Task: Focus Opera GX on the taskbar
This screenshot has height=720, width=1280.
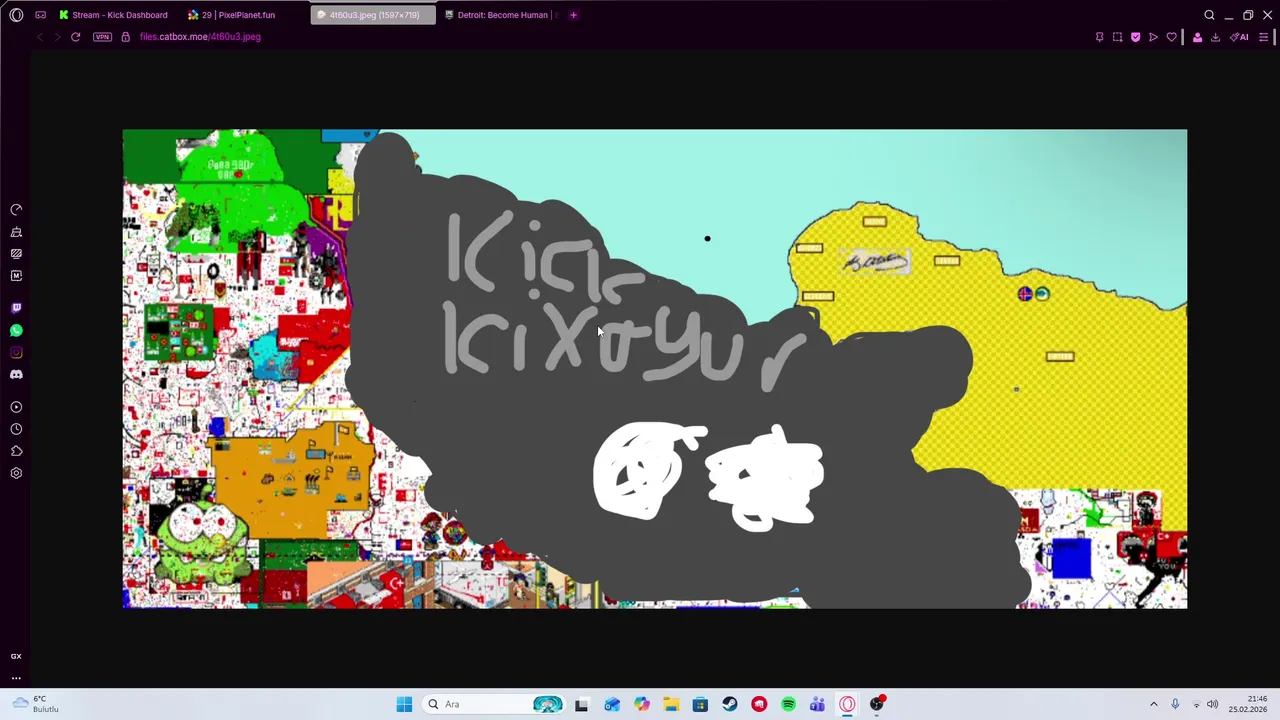Action: (847, 704)
